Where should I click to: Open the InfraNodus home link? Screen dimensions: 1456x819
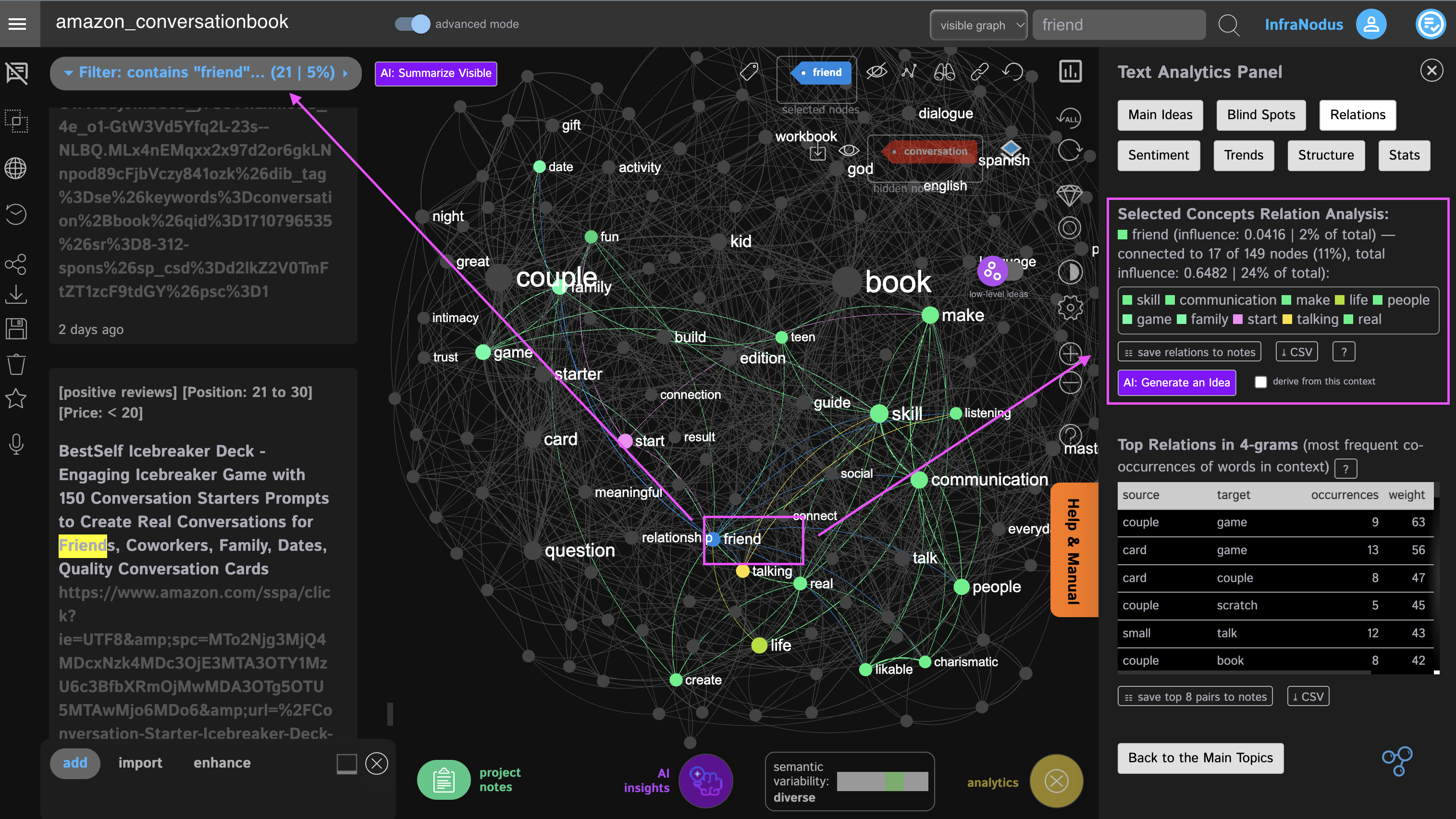point(1303,25)
